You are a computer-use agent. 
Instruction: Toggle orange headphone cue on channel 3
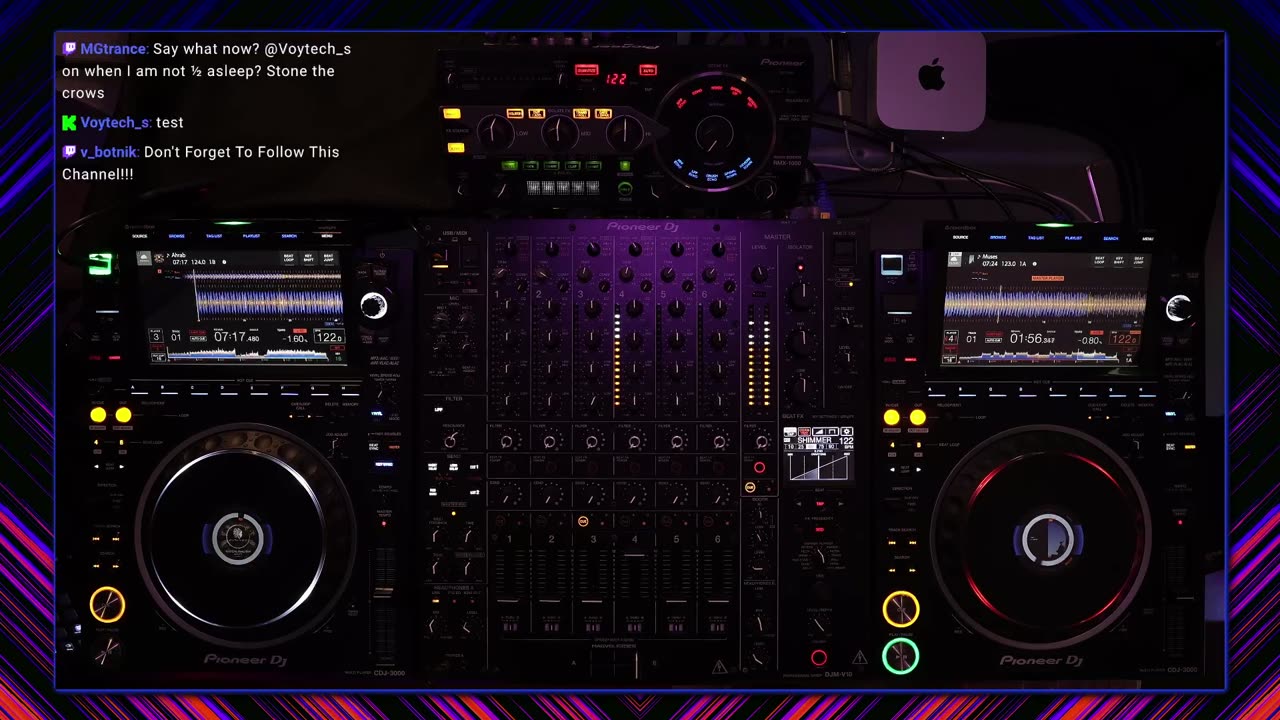click(x=583, y=521)
